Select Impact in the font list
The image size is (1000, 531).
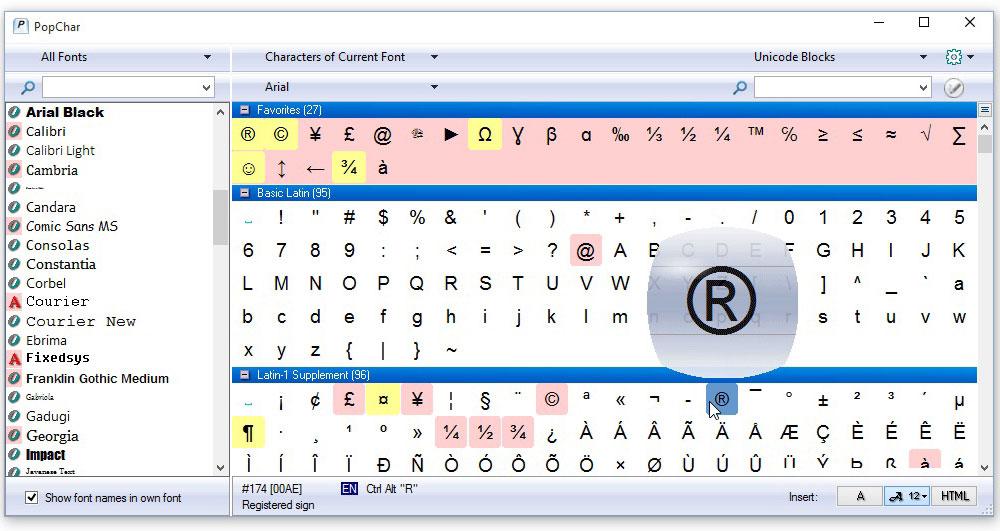(45, 455)
